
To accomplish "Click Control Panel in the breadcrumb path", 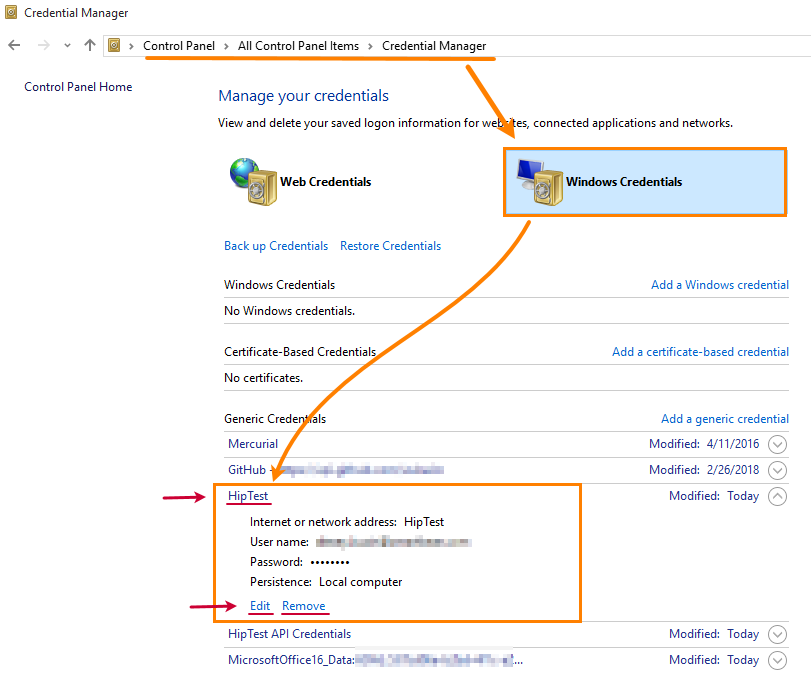I will pyautogui.click(x=179, y=45).
